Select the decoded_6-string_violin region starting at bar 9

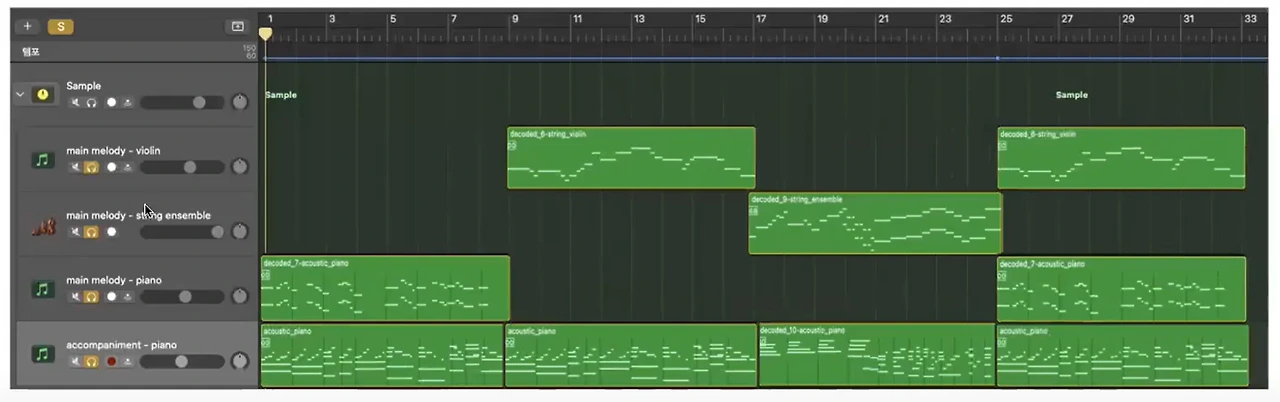631,158
